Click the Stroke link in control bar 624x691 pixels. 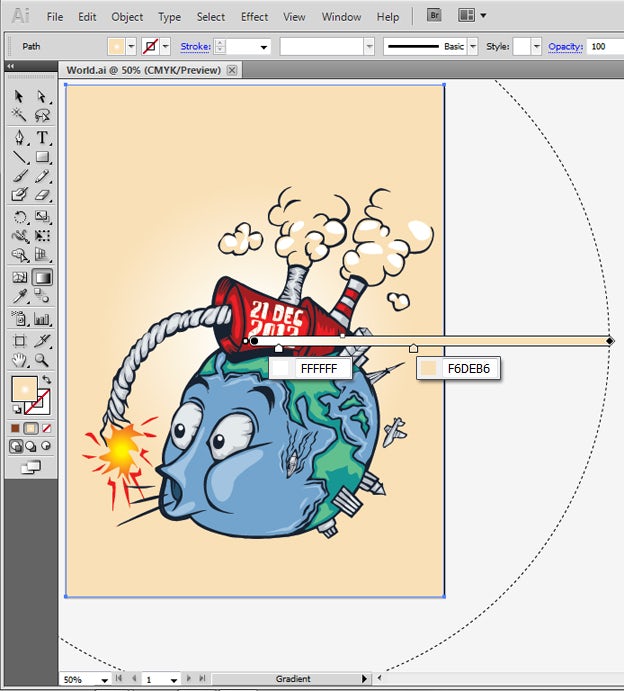[x=195, y=47]
